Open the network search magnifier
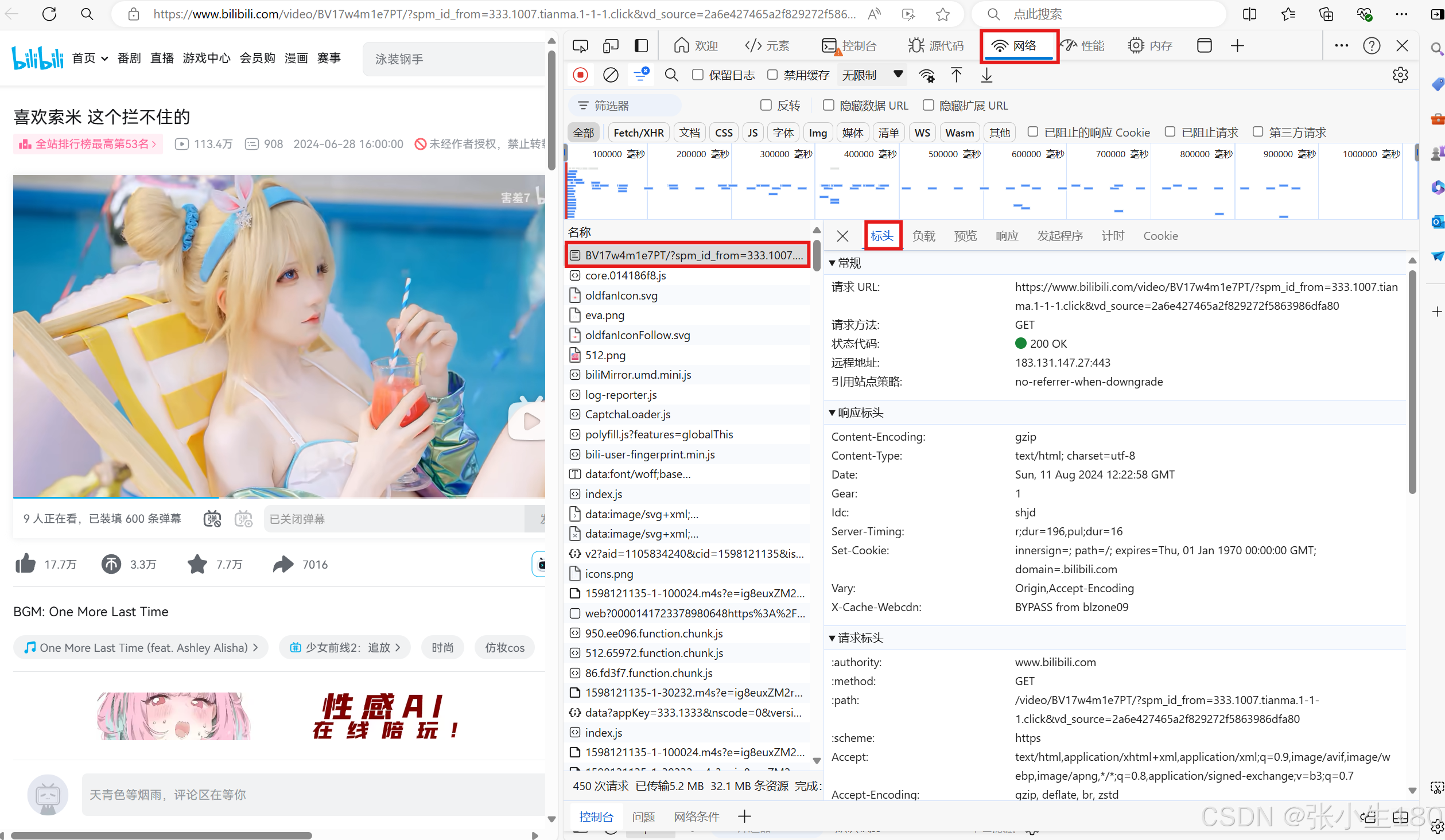The width and height of the screenshot is (1445, 840). pyautogui.click(x=671, y=75)
